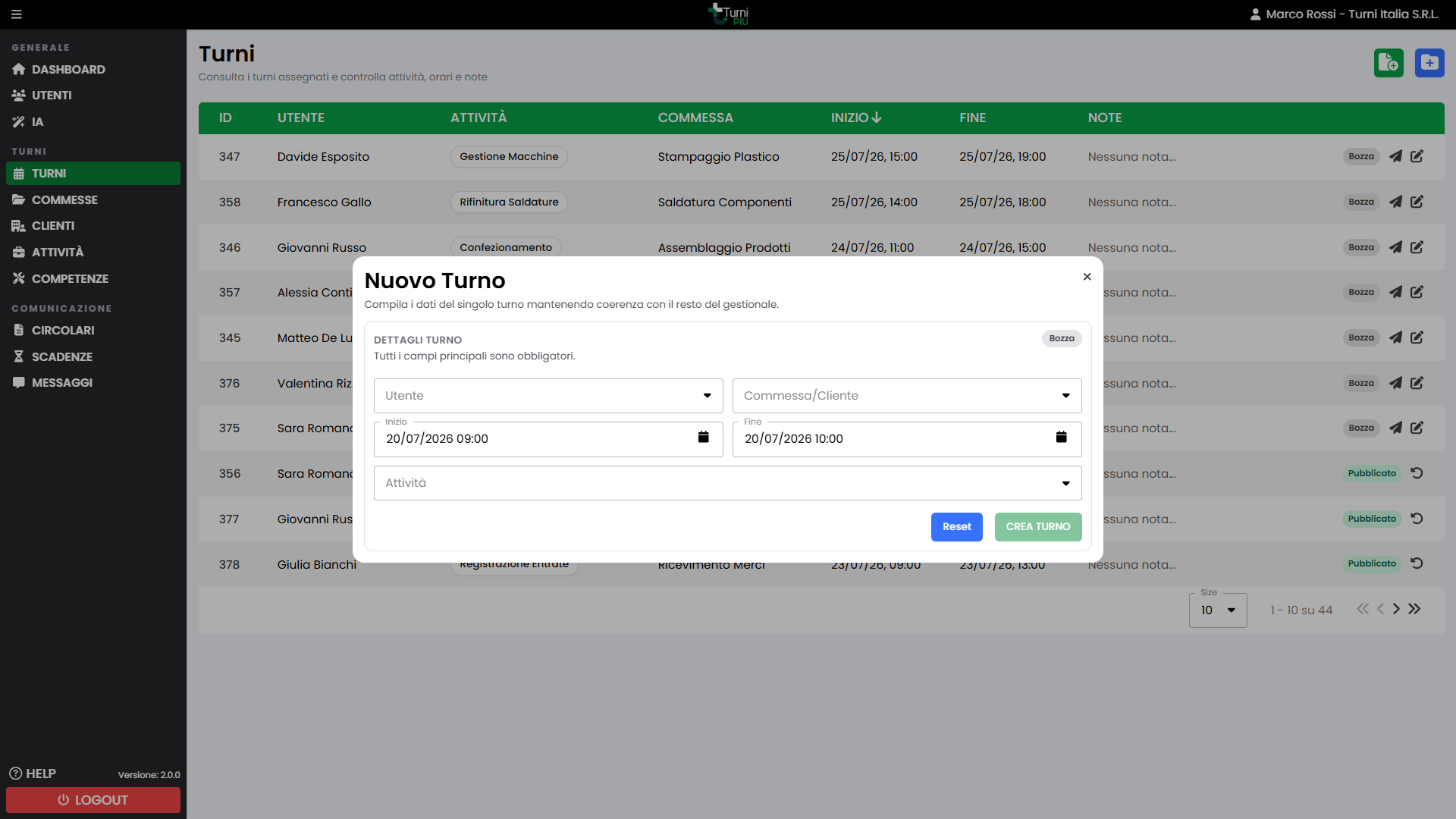Jump to last page arrow
This screenshot has width=1456, height=819.
tap(1414, 609)
